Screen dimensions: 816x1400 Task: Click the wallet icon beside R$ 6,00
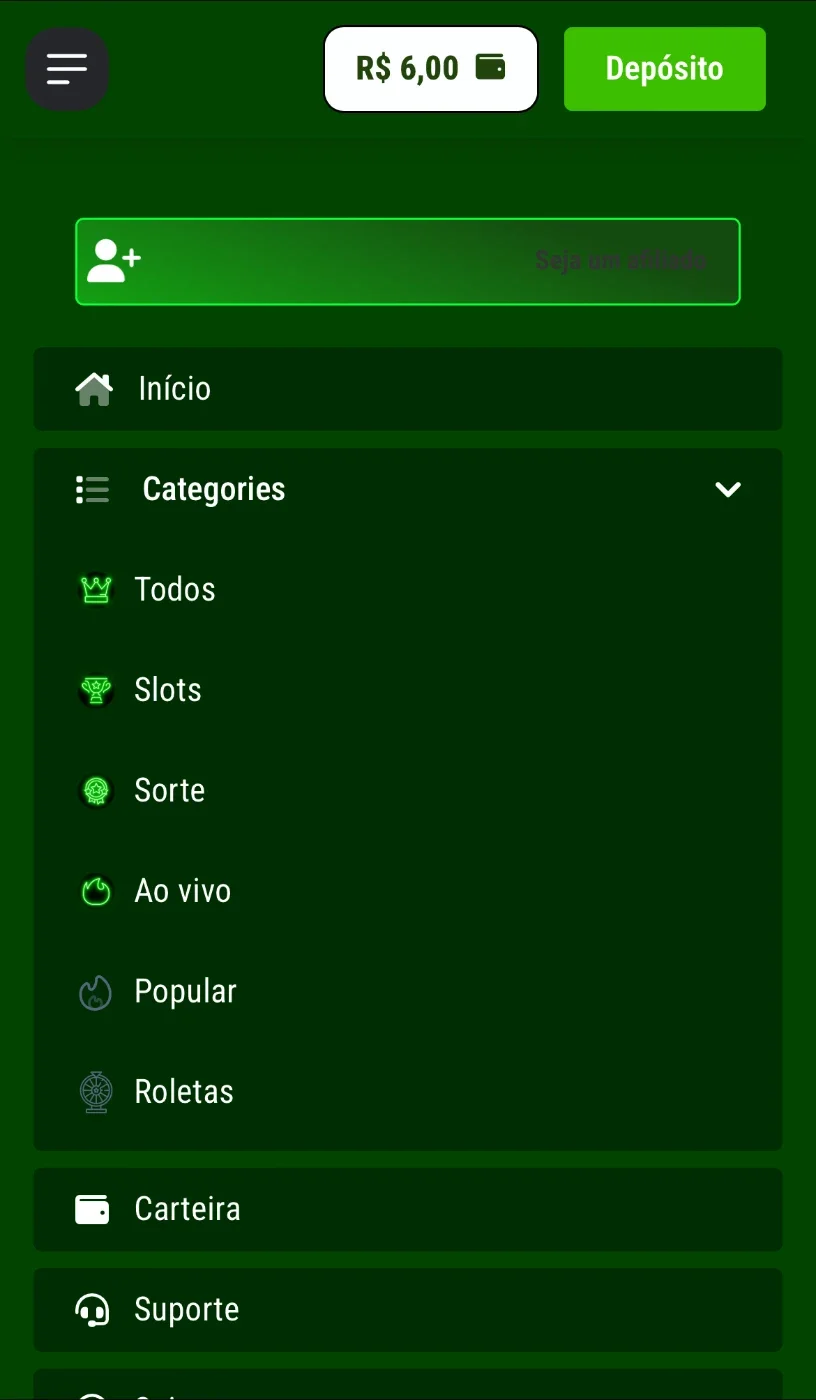click(x=490, y=68)
